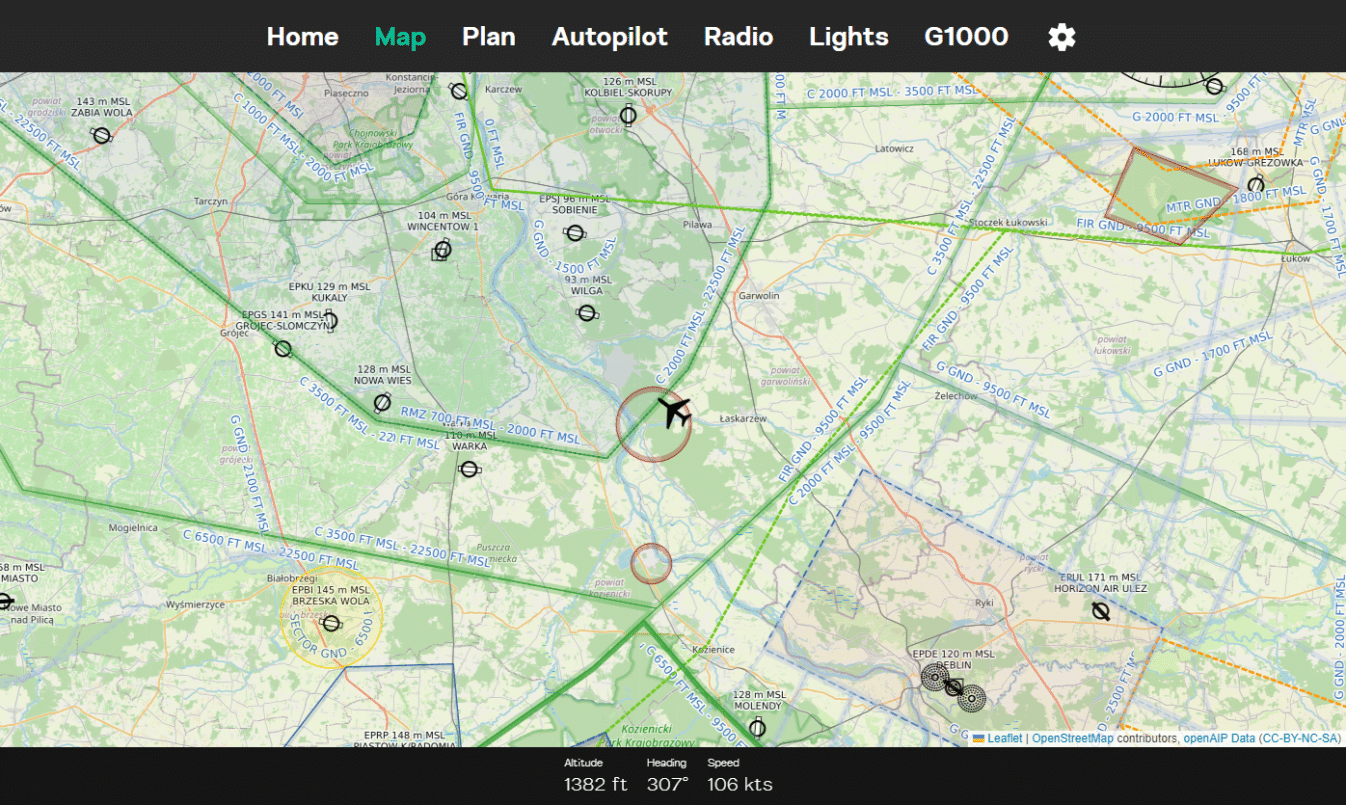Switch to the Autopilot tab
The image size is (1346, 805).
[609, 37]
